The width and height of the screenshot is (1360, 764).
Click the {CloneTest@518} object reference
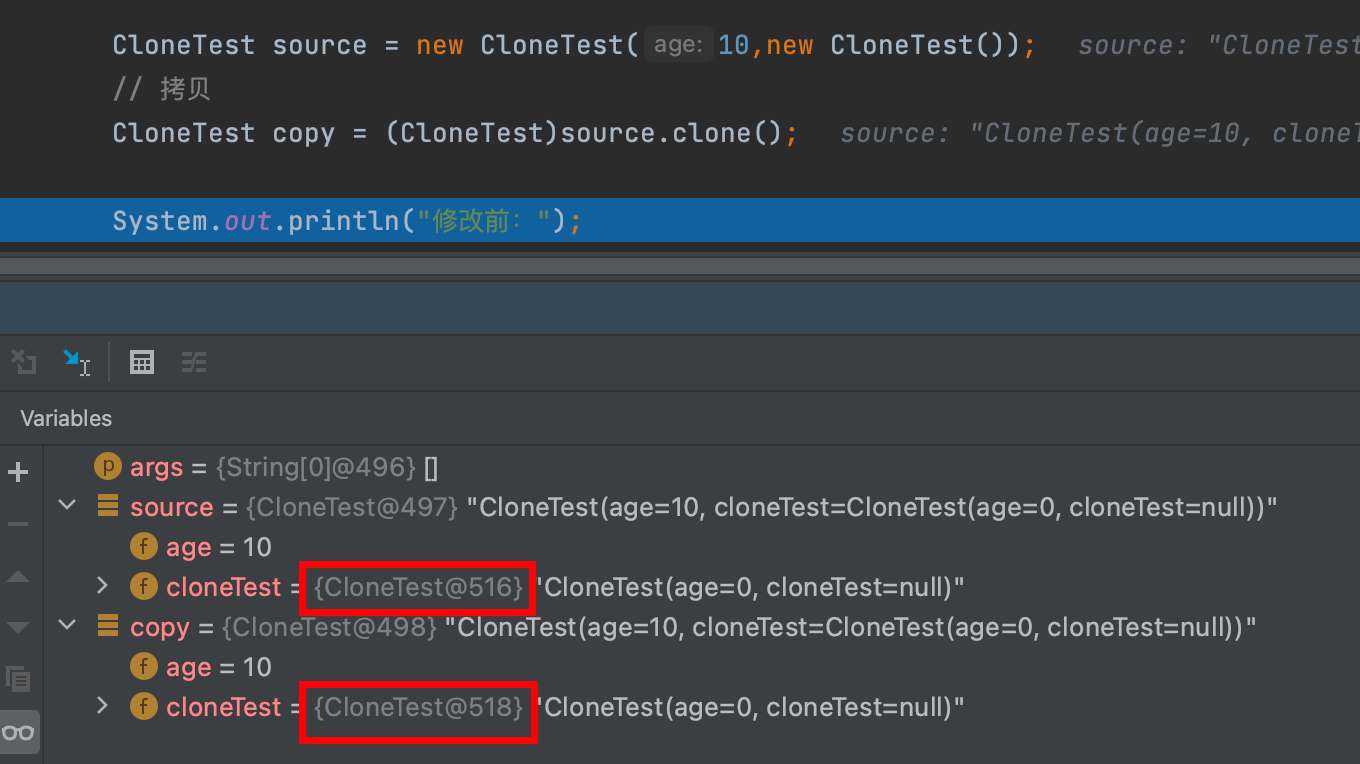pos(419,707)
